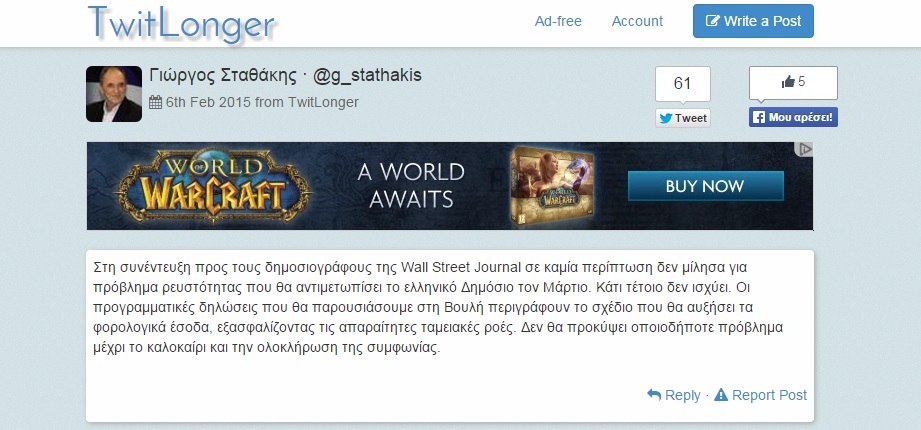
Task: Click the Facebook Μου αρέσει! button
Action: point(793,117)
